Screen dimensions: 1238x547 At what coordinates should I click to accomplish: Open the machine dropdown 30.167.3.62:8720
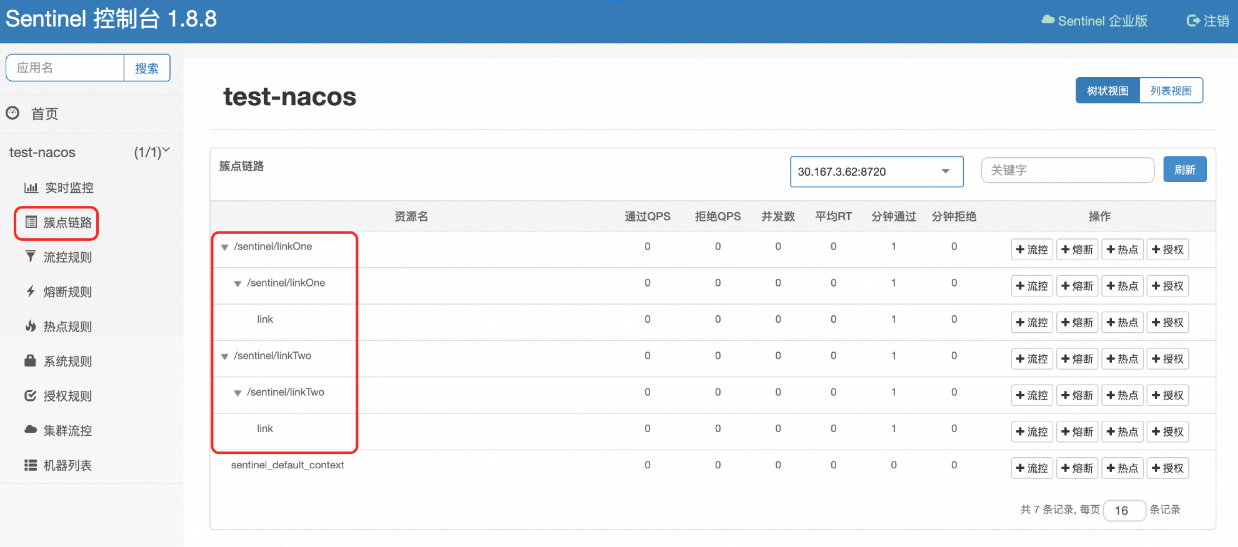click(x=875, y=171)
